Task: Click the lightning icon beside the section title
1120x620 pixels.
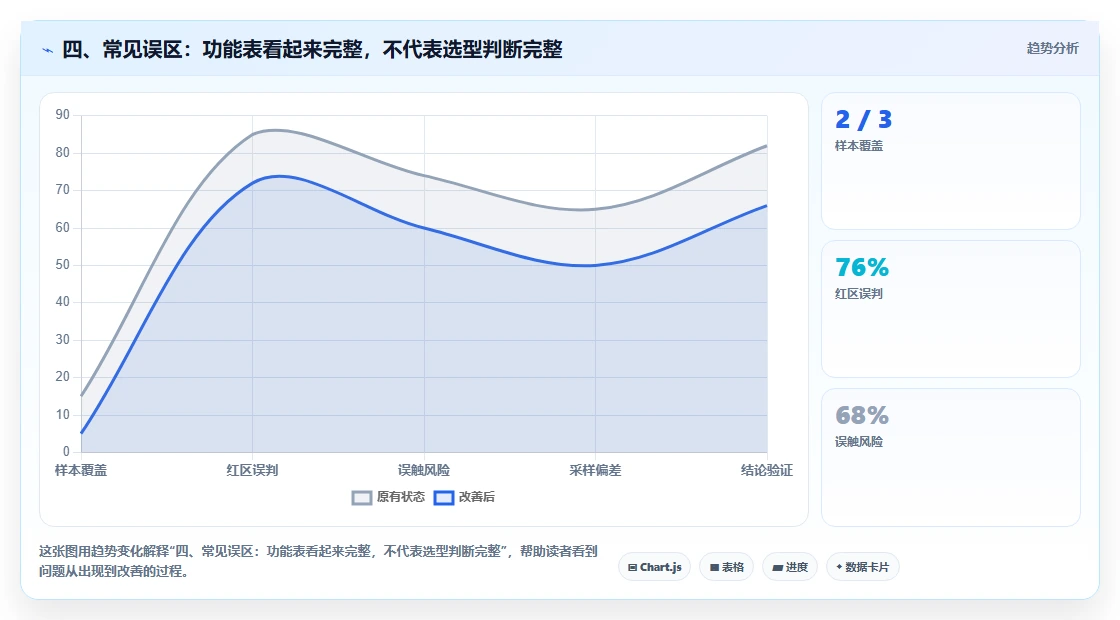Action: [48, 50]
